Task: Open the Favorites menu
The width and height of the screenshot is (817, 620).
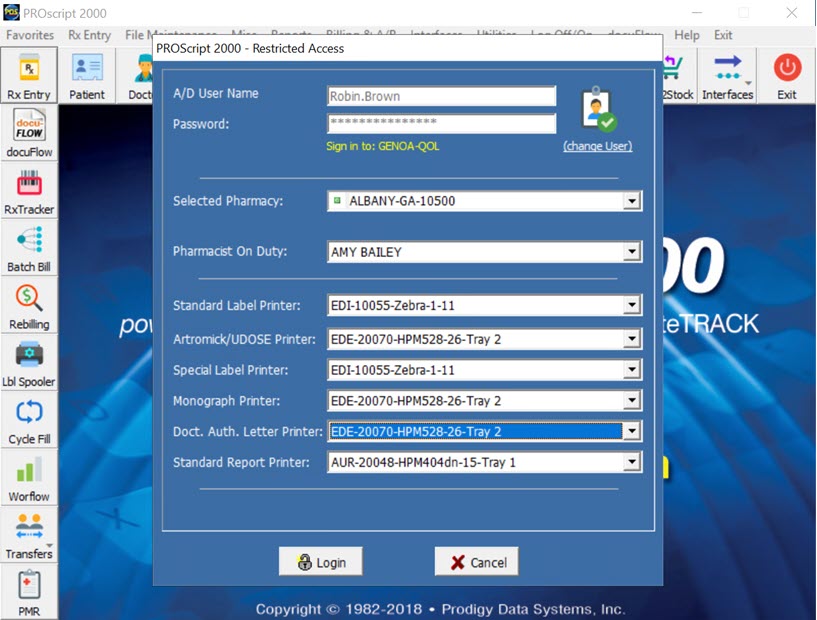Action: pyautogui.click(x=30, y=35)
